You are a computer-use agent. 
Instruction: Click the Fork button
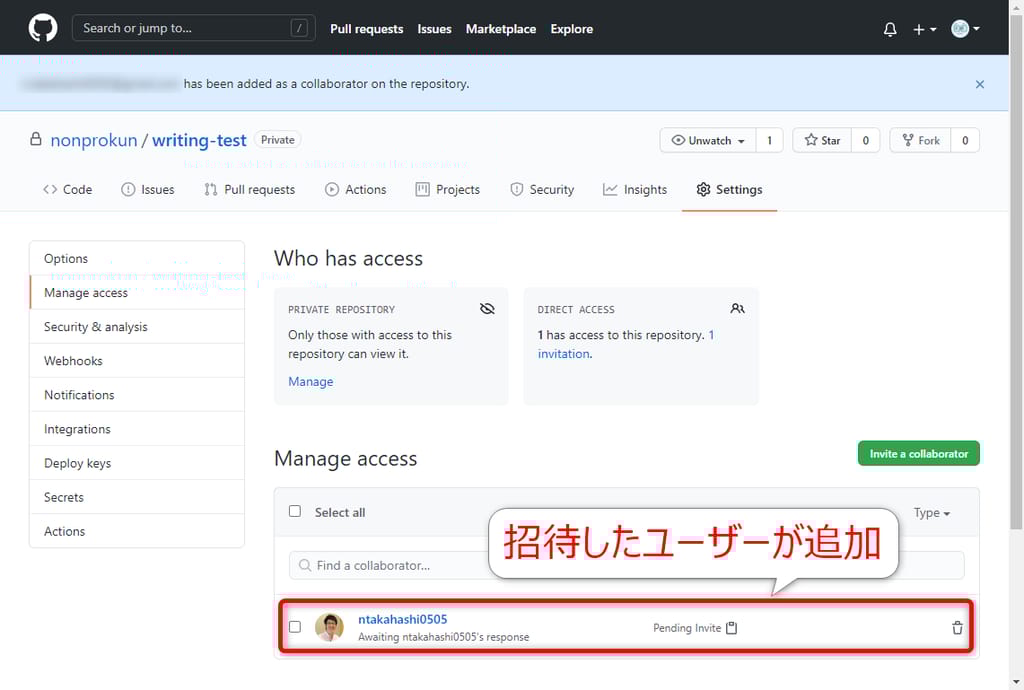(x=920, y=140)
